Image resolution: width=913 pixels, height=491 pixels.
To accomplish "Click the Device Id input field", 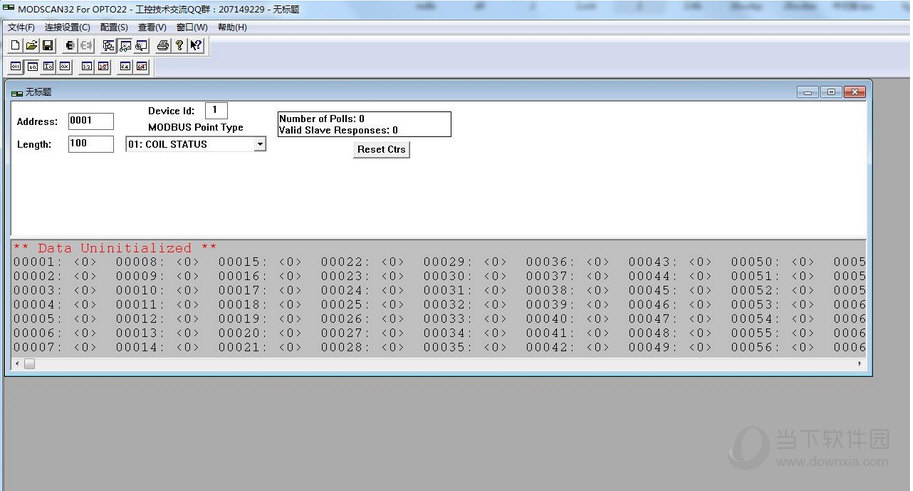I will tap(216, 110).
